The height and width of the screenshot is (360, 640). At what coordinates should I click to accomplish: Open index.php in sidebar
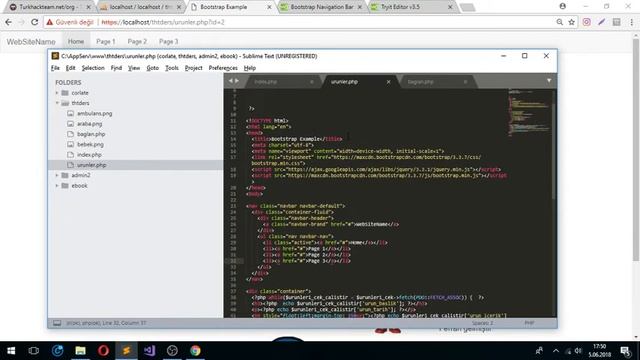(x=89, y=155)
